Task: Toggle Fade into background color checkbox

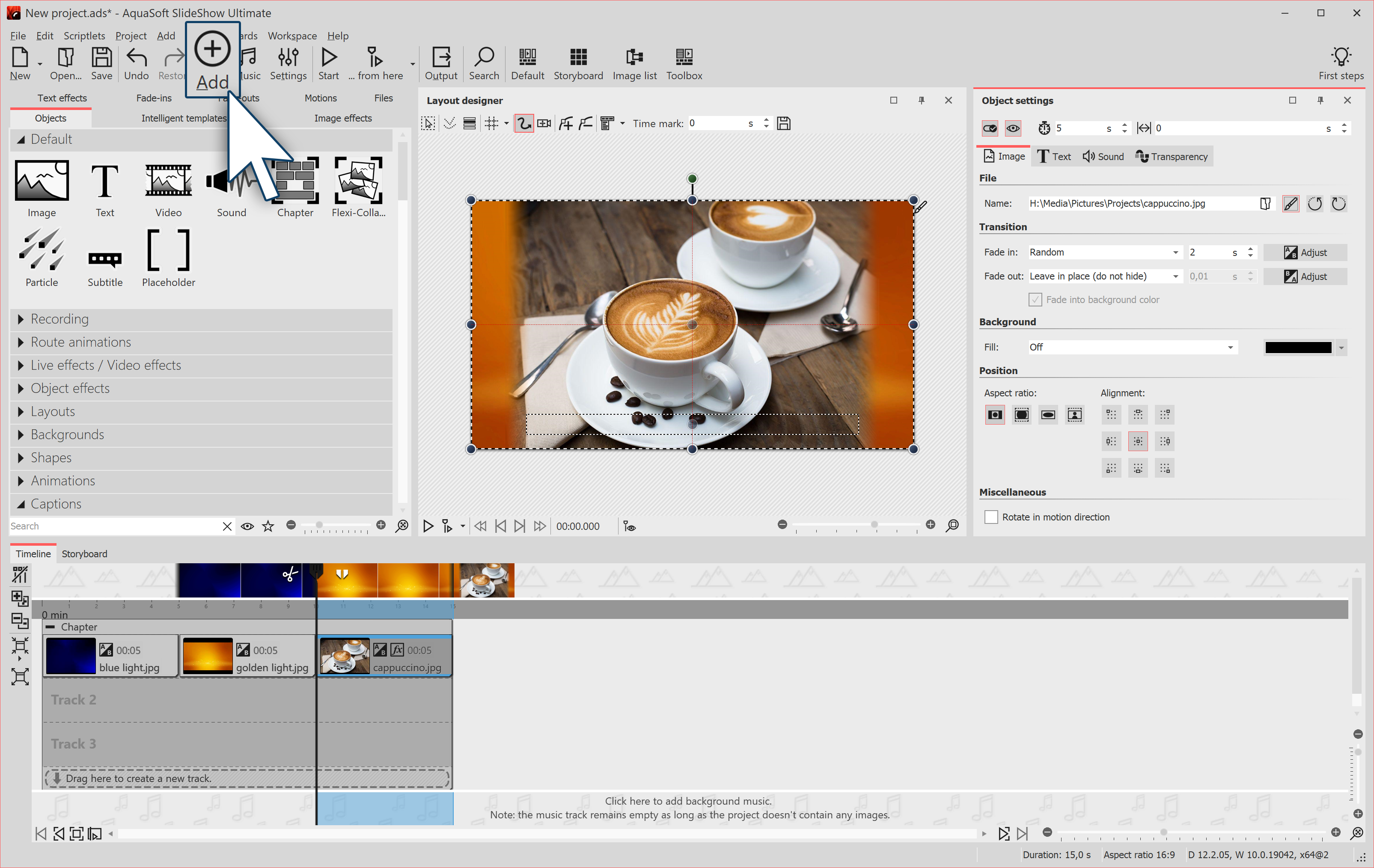Action: point(1035,300)
